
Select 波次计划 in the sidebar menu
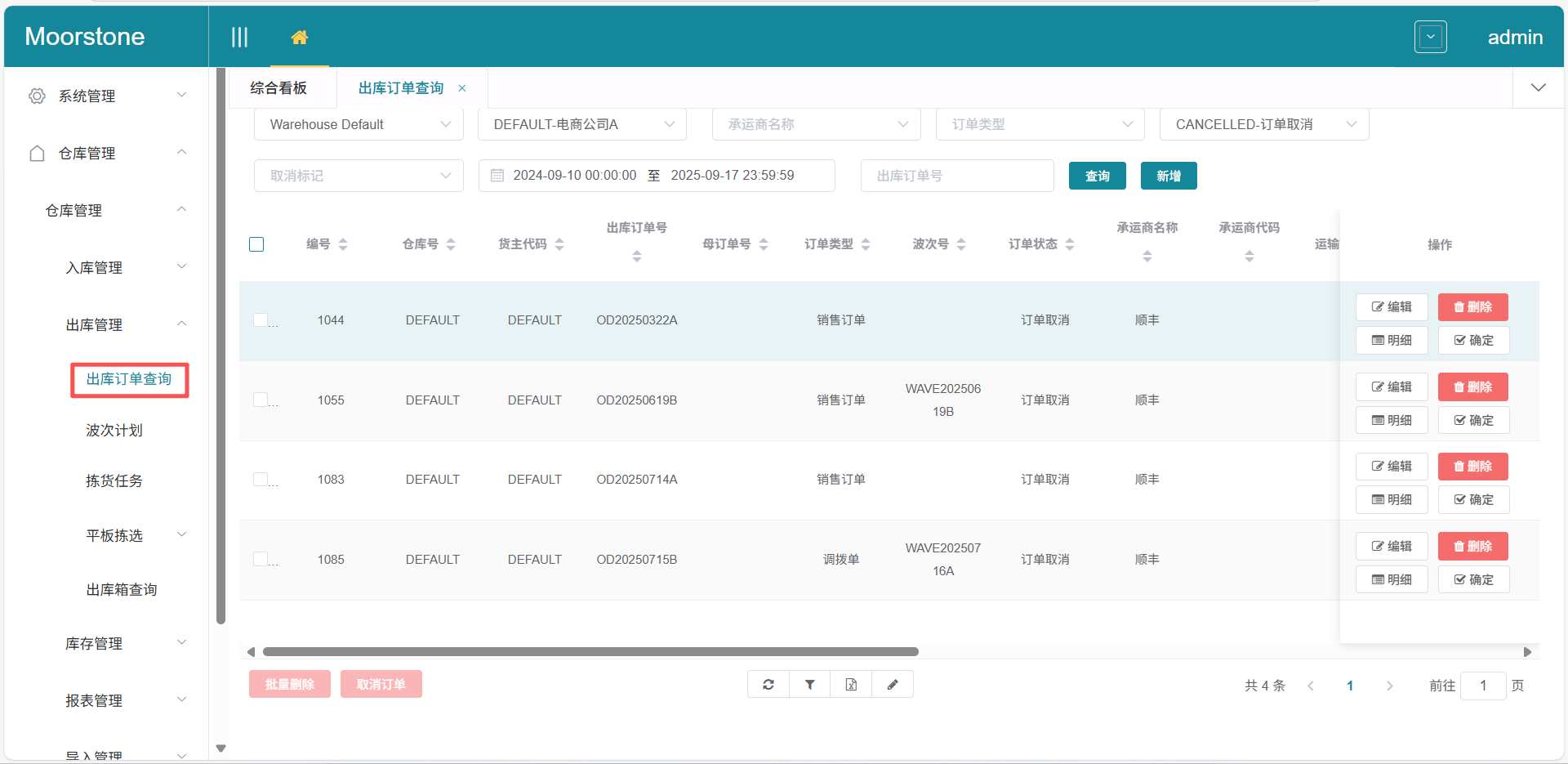tap(114, 430)
